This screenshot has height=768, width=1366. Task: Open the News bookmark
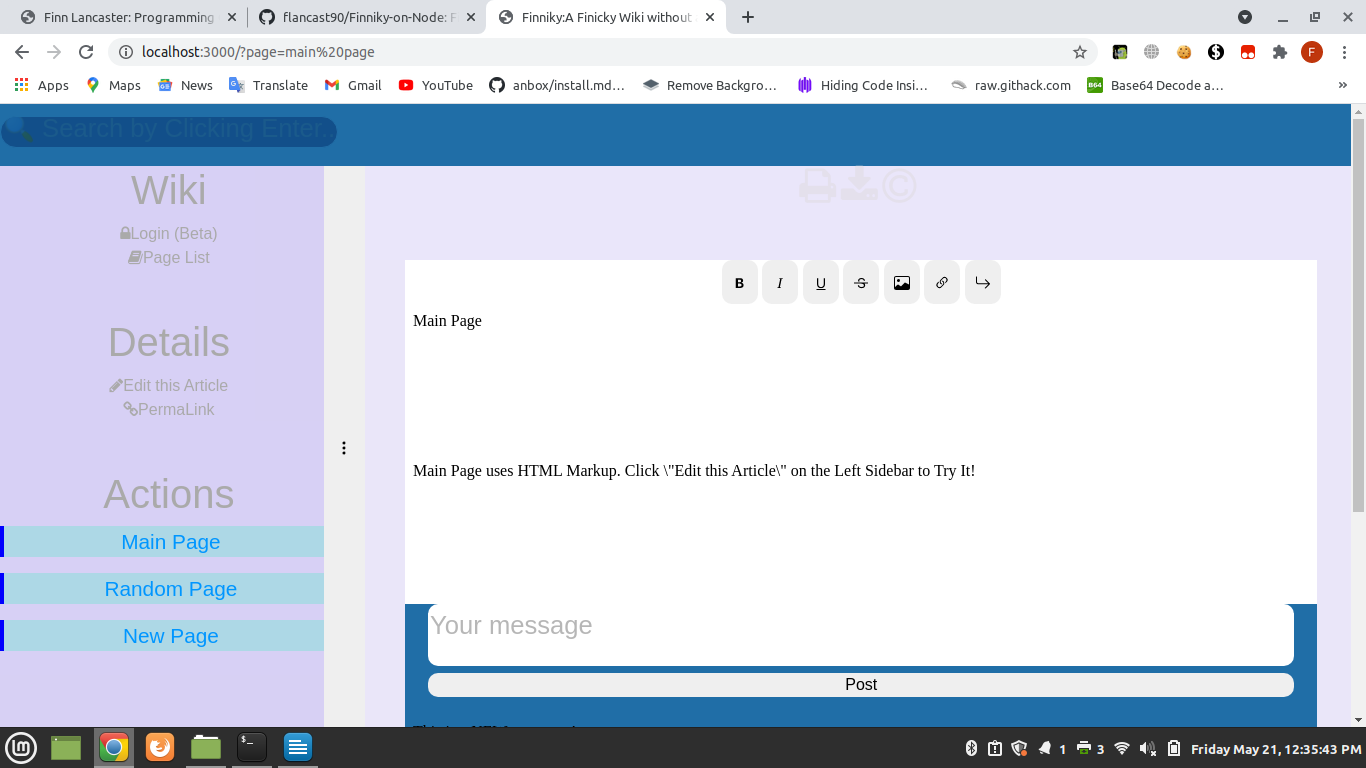point(185,85)
